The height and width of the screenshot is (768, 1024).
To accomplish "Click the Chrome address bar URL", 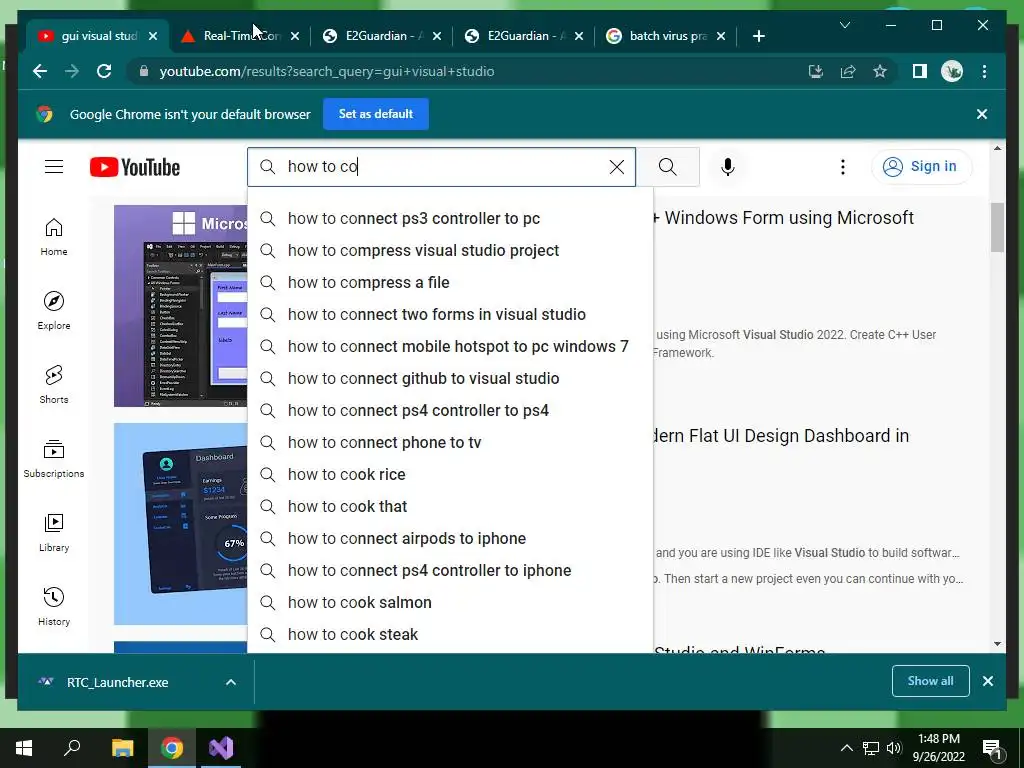I will pyautogui.click(x=327, y=71).
